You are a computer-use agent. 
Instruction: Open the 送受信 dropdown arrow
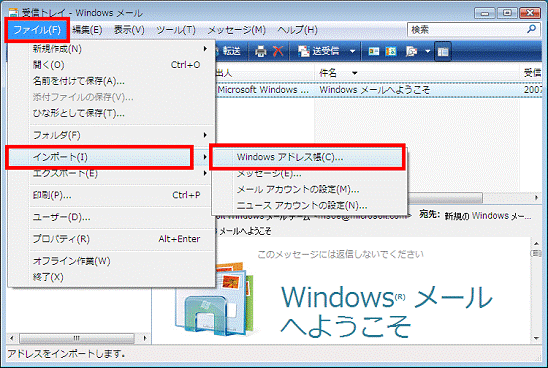point(352,52)
